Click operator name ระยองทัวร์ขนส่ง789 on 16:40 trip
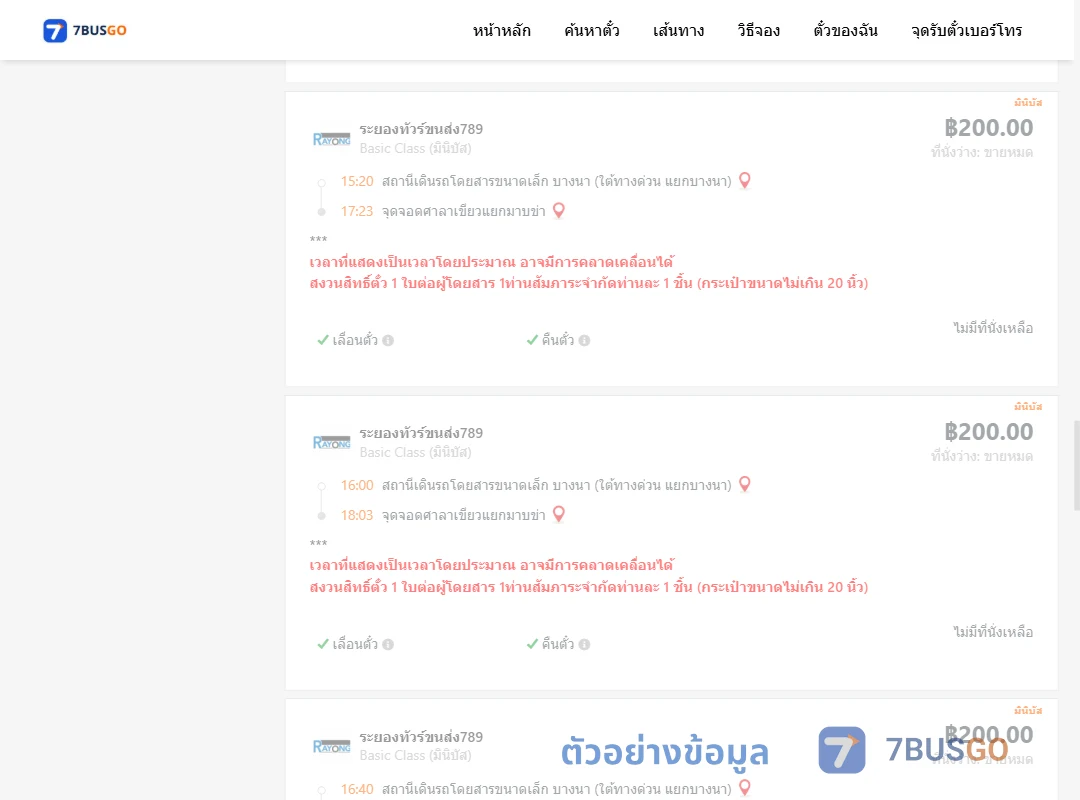 coord(421,737)
